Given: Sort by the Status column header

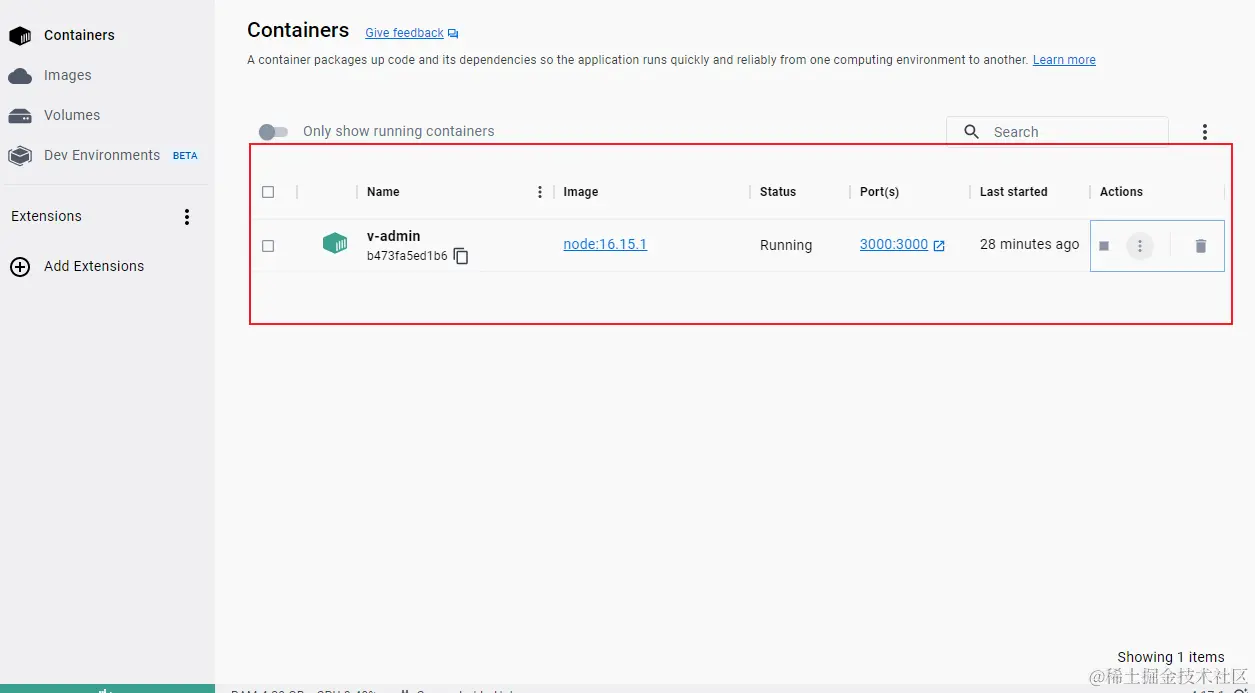Looking at the screenshot, I should click(x=778, y=192).
